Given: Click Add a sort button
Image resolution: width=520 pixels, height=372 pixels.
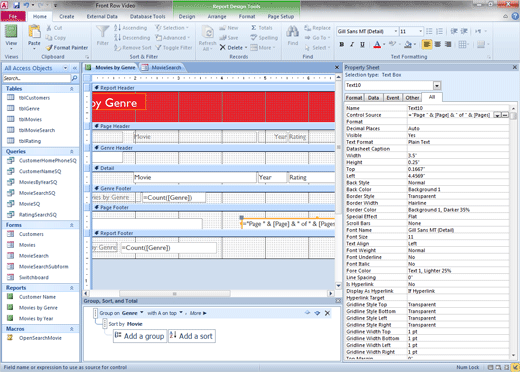Looking at the screenshot, I should (x=192, y=336).
